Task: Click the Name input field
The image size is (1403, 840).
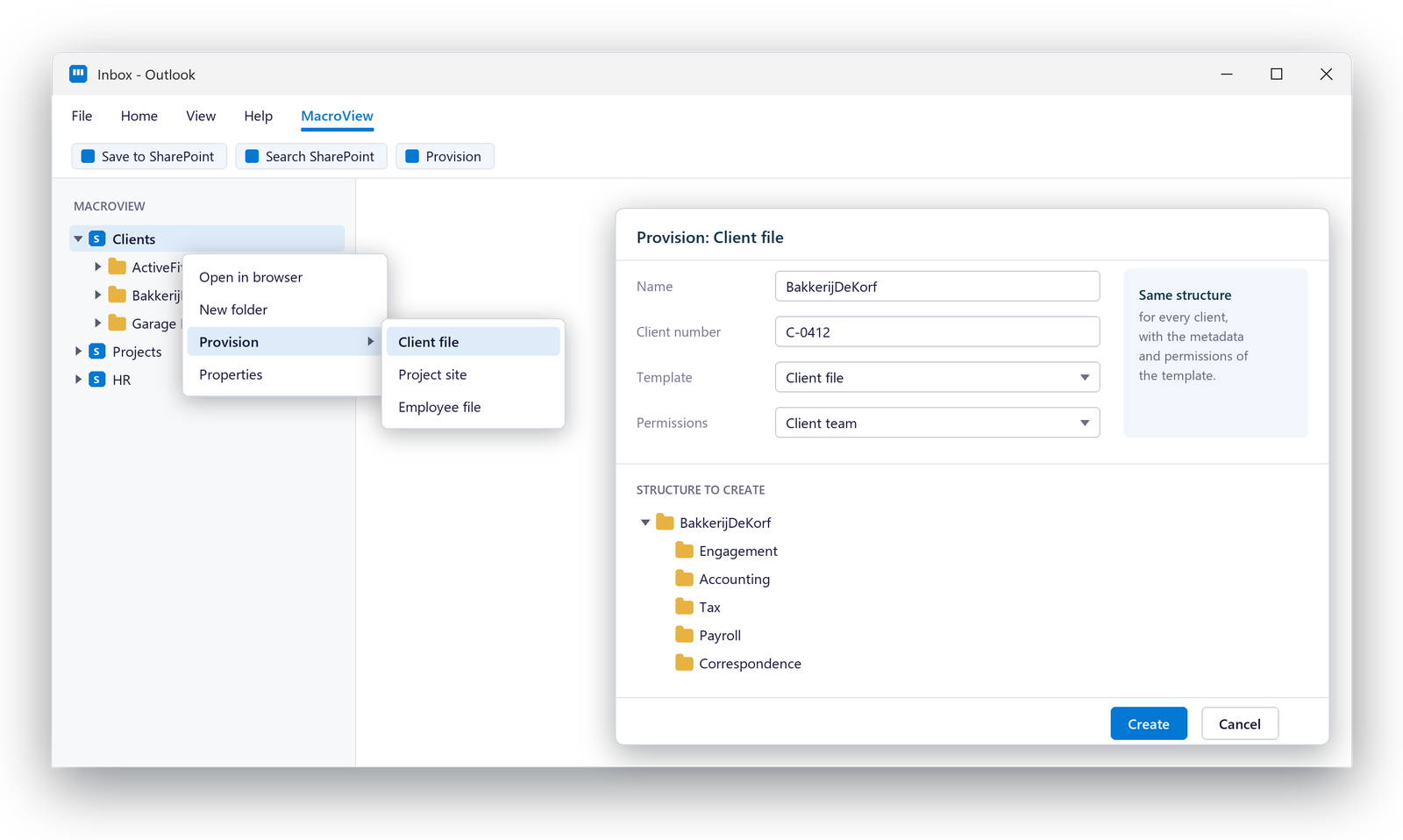Action: tap(937, 286)
